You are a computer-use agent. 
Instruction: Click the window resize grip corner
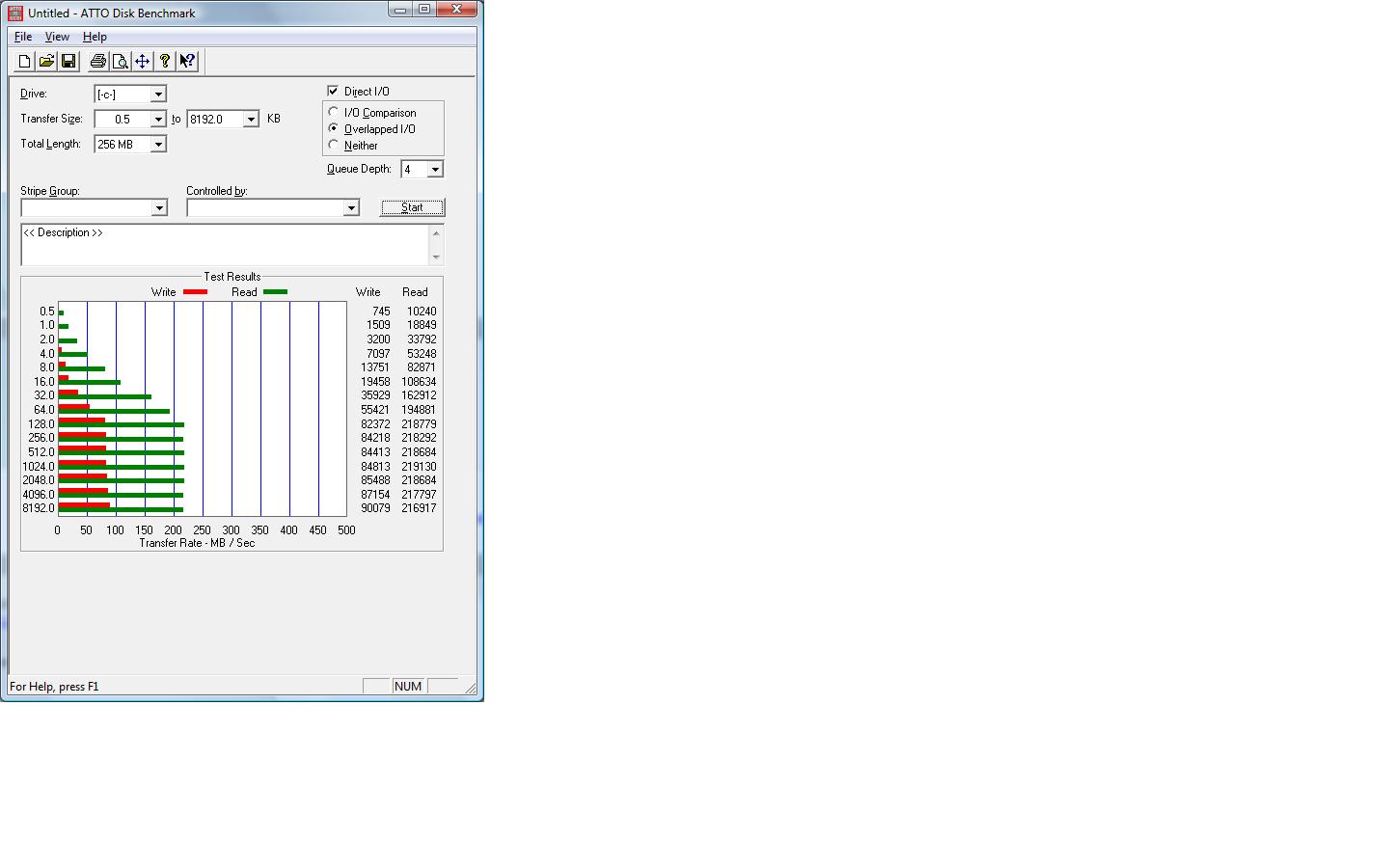[x=470, y=688]
